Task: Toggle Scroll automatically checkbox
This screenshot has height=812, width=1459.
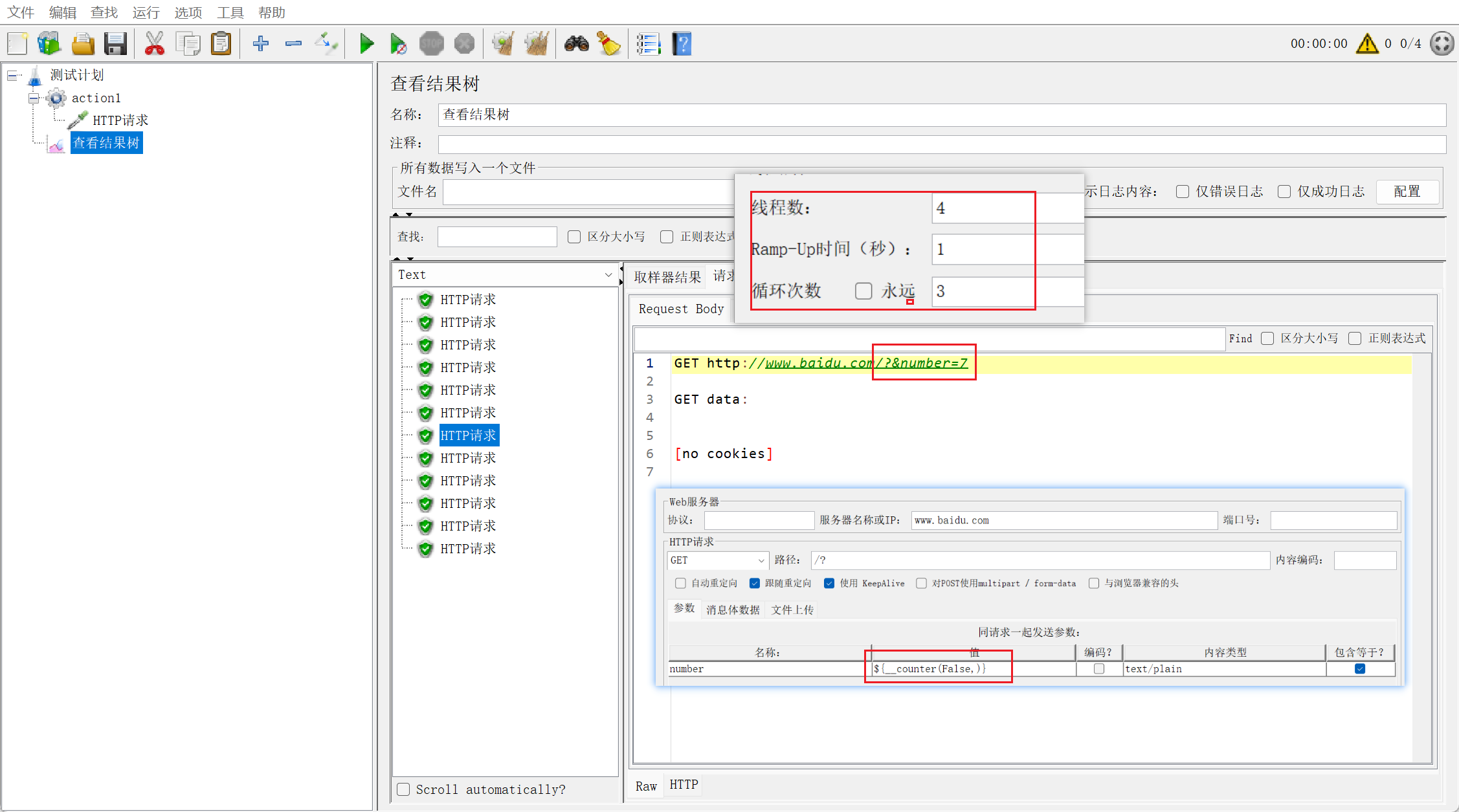Action: (403, 789)
